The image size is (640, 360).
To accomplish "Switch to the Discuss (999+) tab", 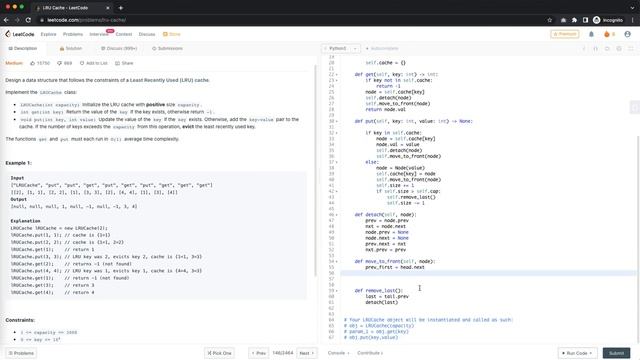I will point(119,49).
